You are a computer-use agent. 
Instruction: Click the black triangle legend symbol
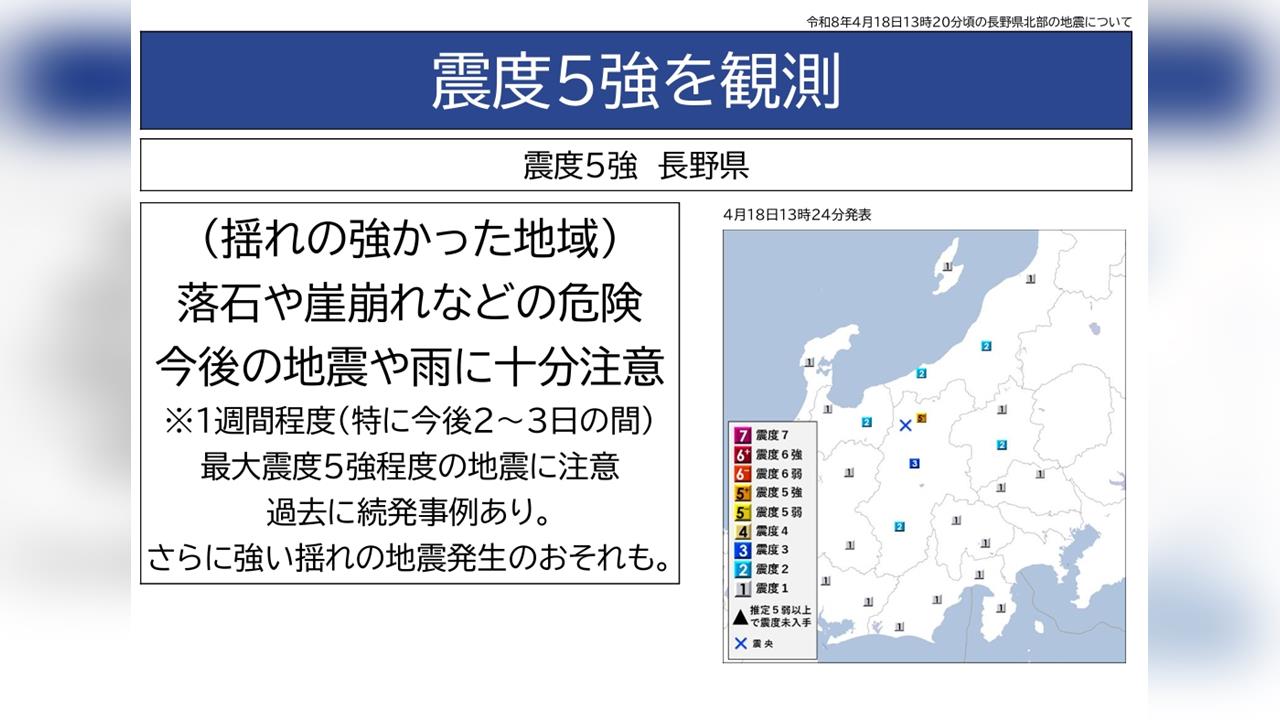741,615
